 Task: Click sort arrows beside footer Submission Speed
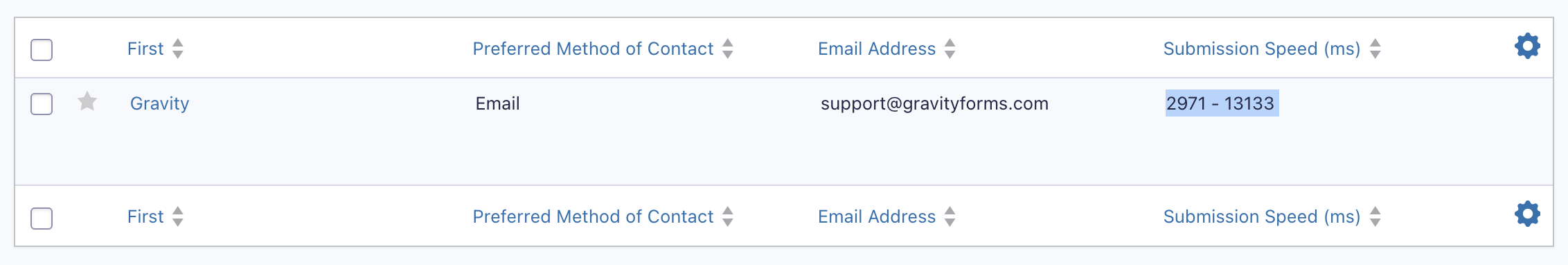pos(1375,216)
